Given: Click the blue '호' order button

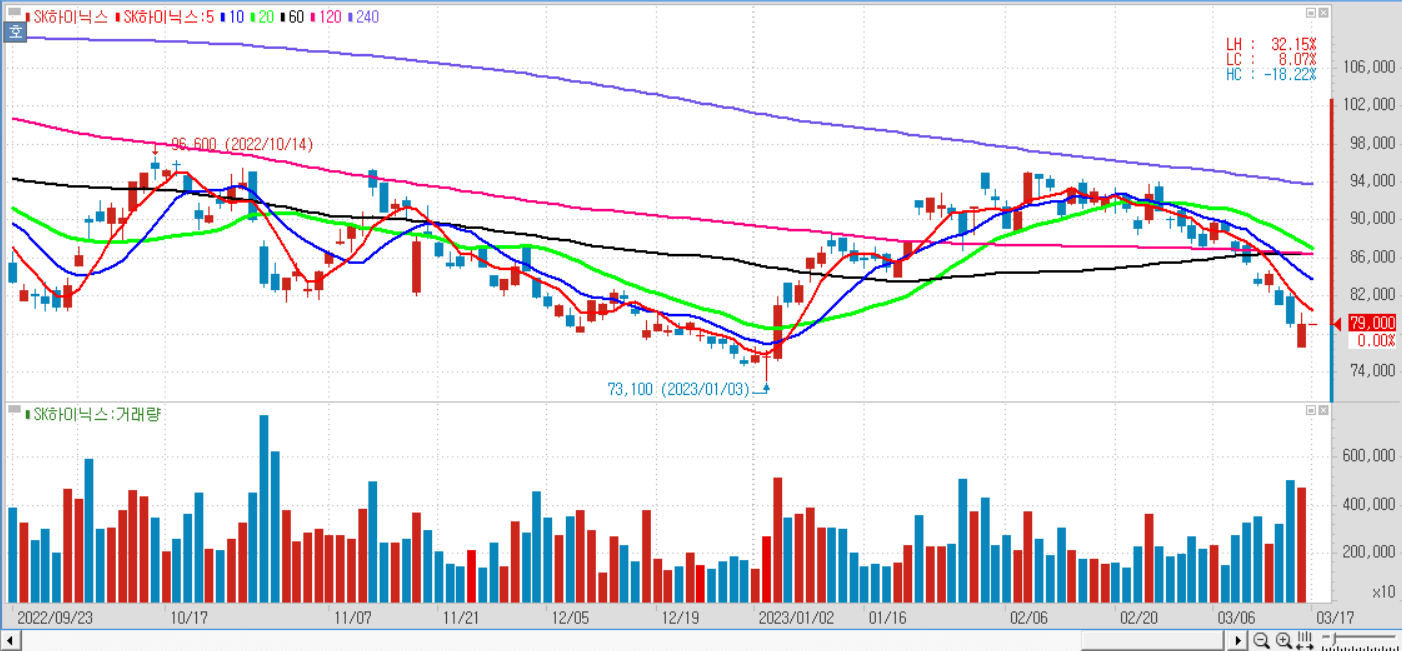Looking at the screenshot, I should tap(16, 32).
